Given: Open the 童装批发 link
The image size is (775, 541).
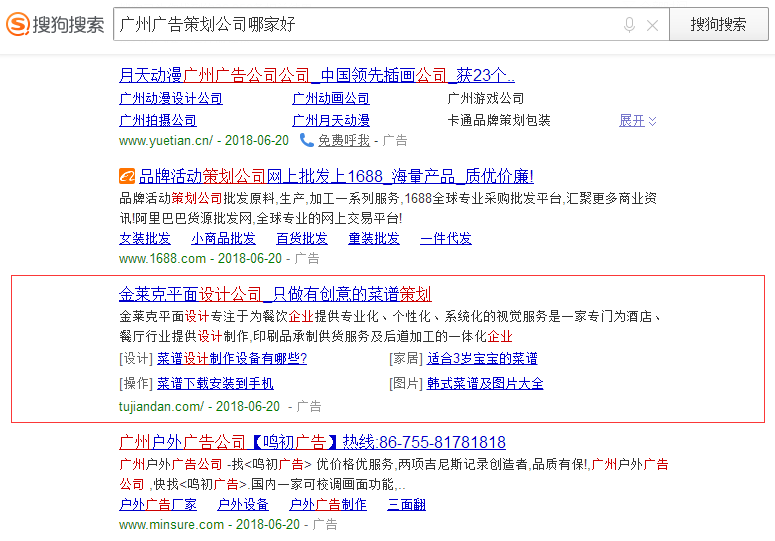Looking at the screenshot, I should (x=374, y=239).
